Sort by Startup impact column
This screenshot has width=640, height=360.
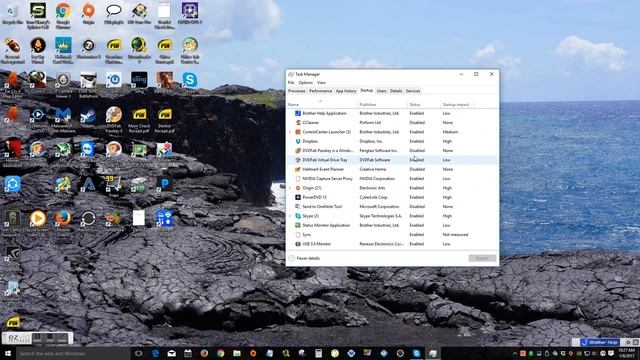457,104
